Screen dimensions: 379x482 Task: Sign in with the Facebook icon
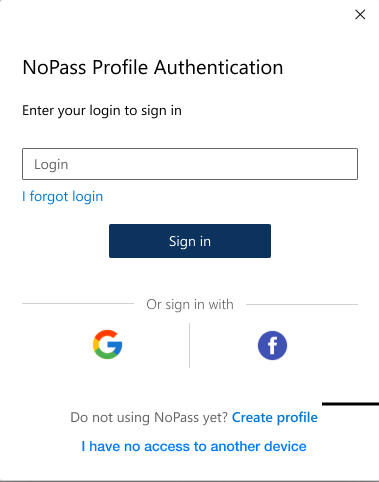click(x=272, y=345)
